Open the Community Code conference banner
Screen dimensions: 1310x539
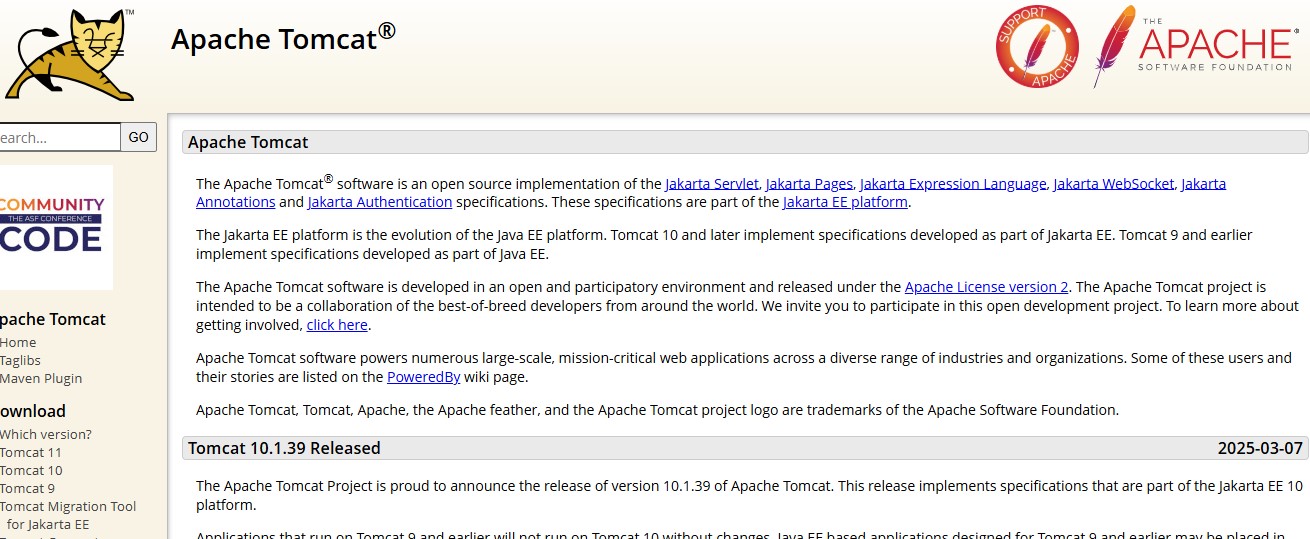[55, 227]
